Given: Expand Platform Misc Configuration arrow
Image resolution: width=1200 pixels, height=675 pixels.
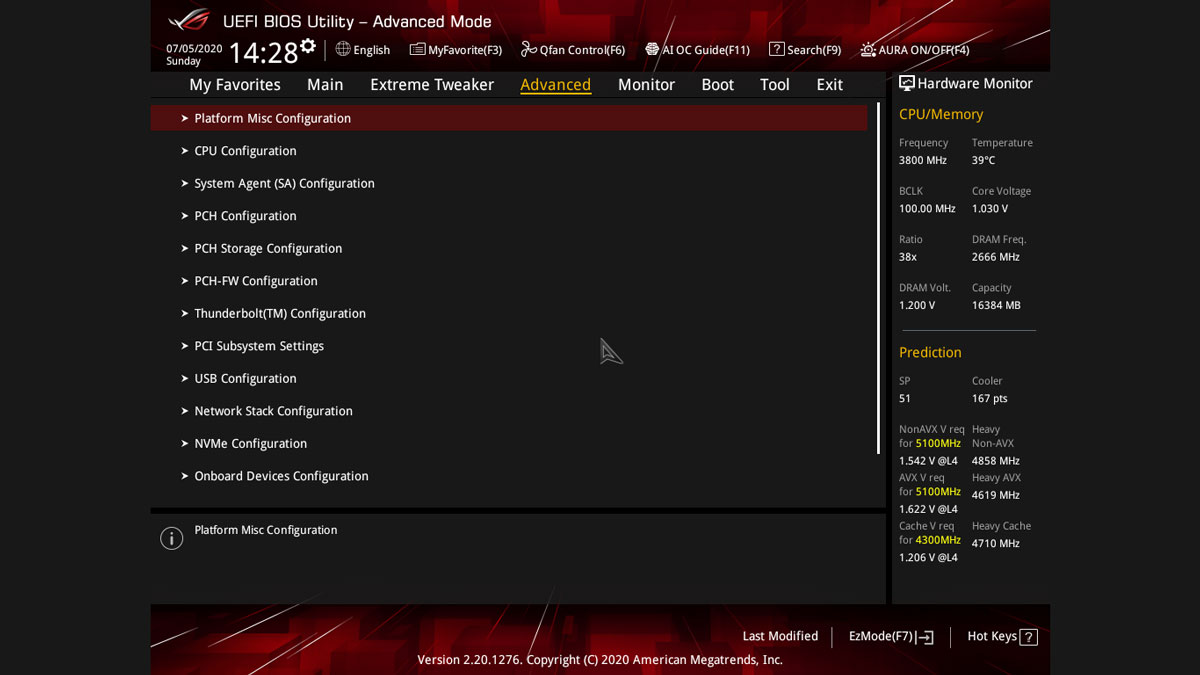Looking at the screenshot, I should tap(185, 118).
